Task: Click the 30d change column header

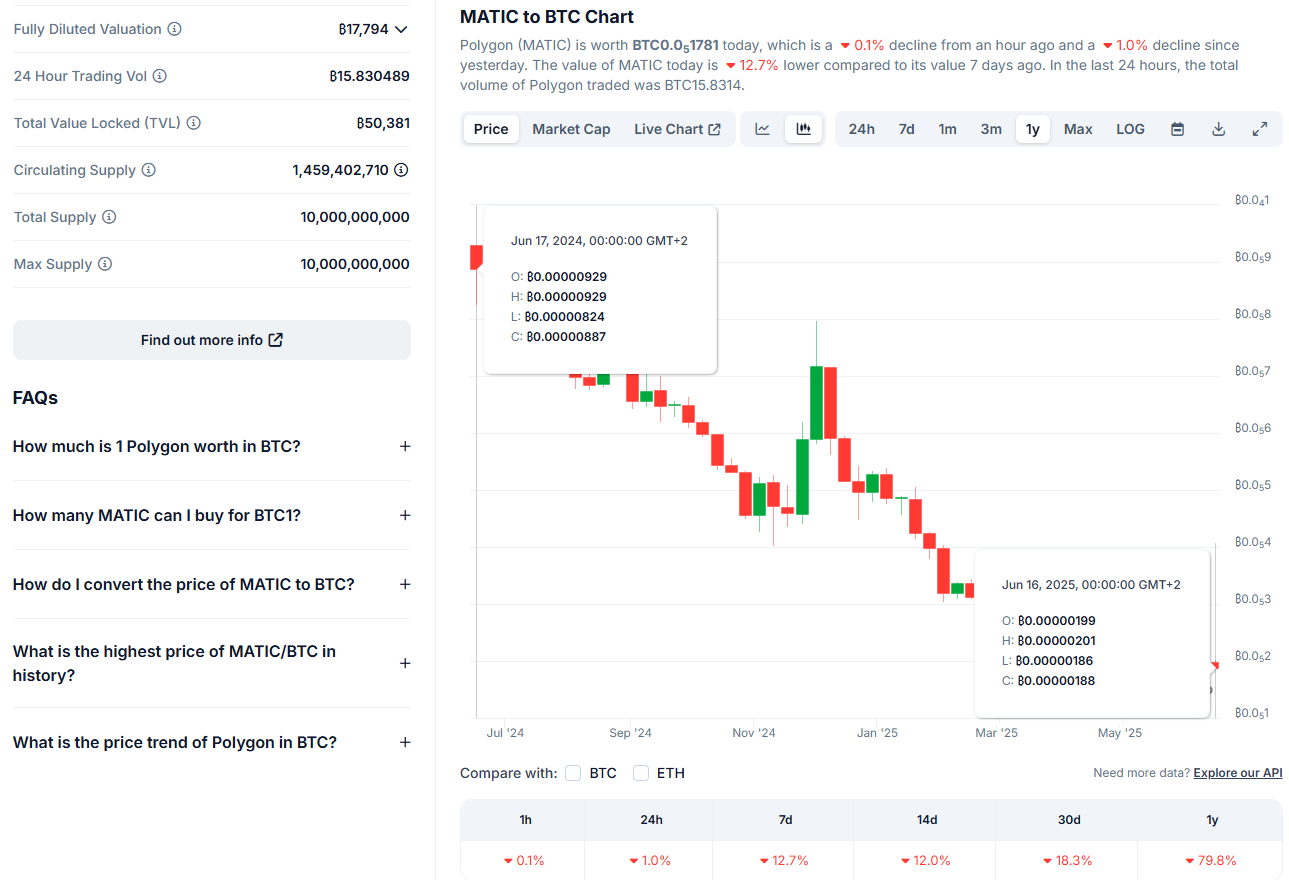Action: [x=1069, y=820]
